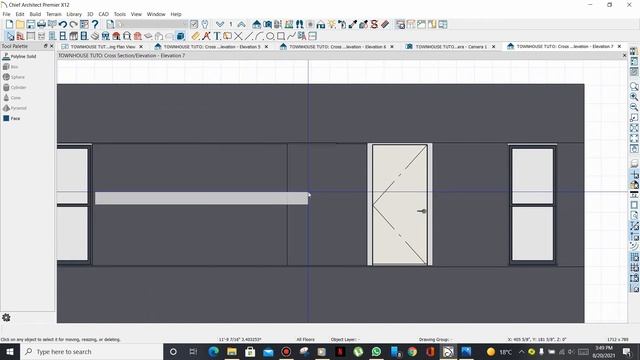
Task: Select Sphere in the Tool Palette
Action: click(14, 77)
